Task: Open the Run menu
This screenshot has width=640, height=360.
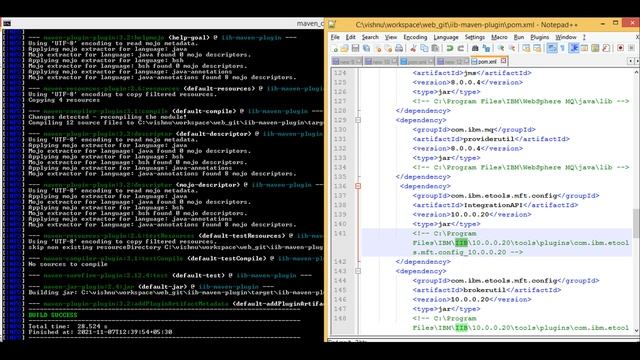Action: 519,37
